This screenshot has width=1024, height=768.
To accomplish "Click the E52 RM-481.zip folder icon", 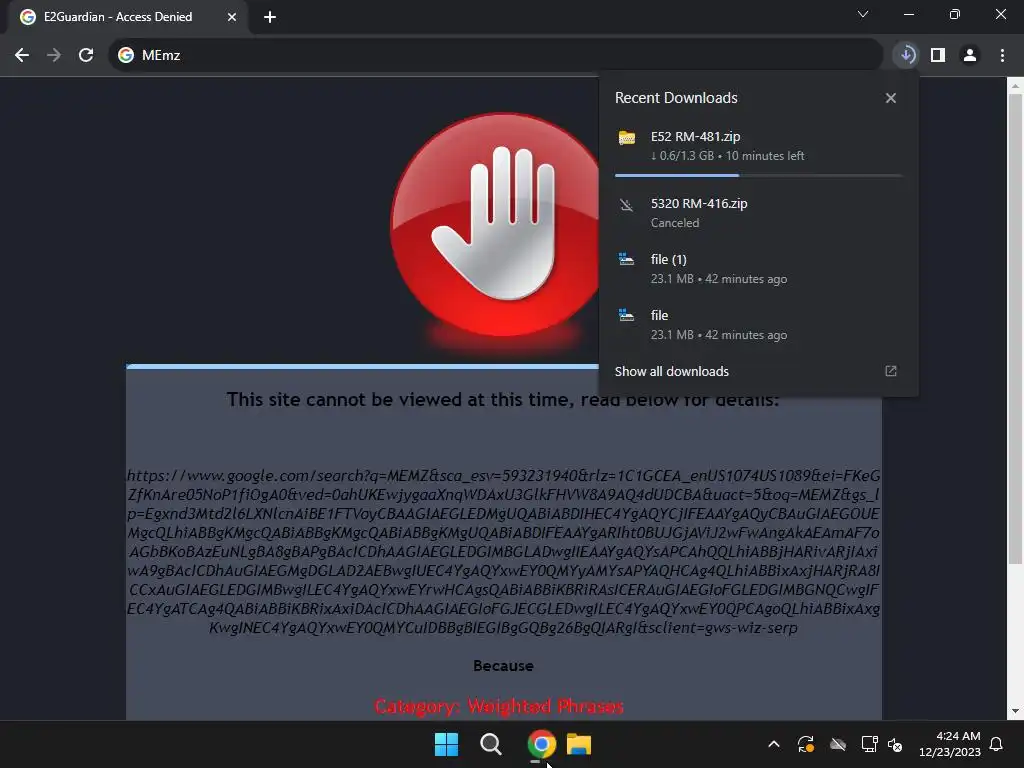I will (x=627, y=138).
